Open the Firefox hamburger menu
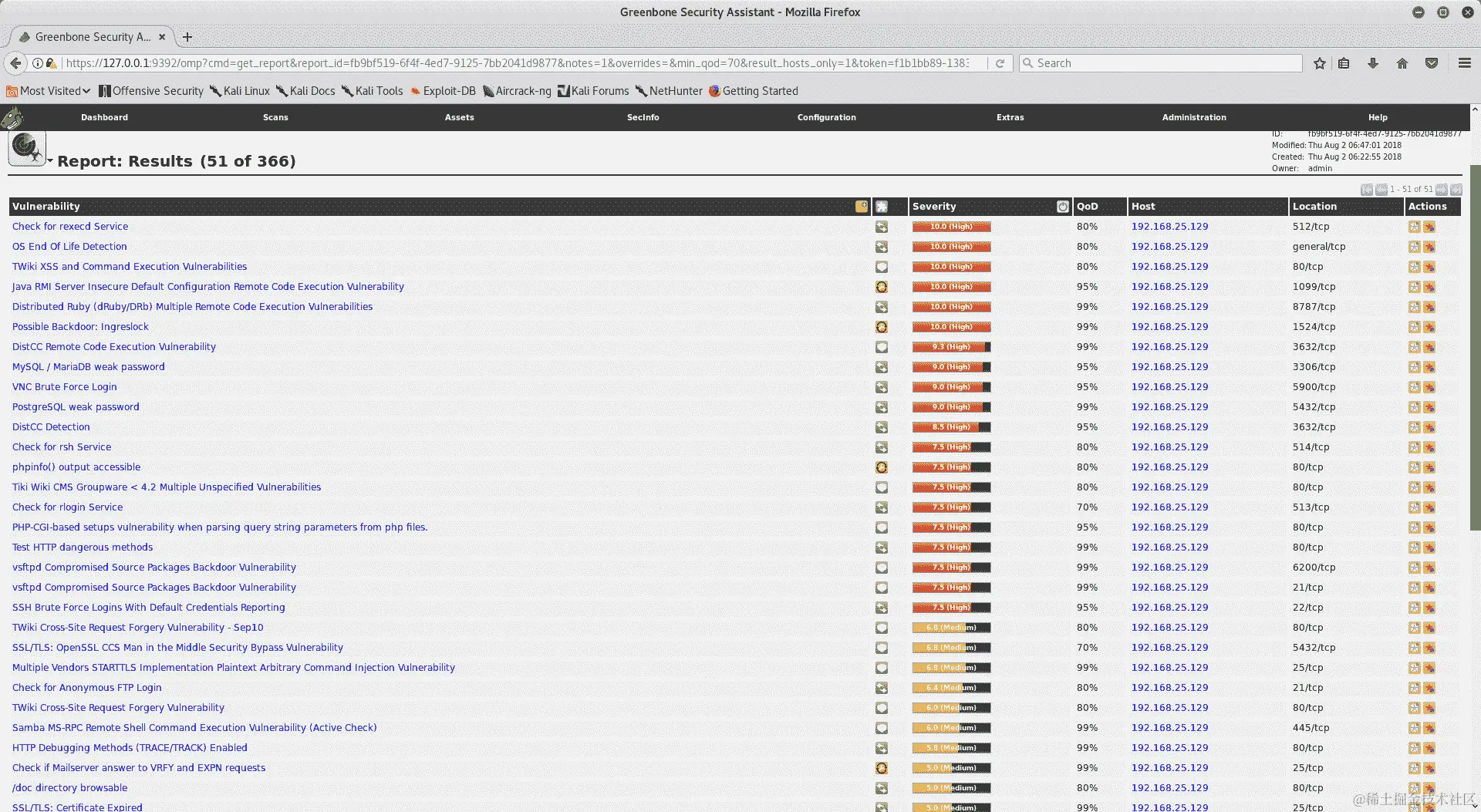The width and height of the screenshot is (1481, 812). coord(1465,63)
